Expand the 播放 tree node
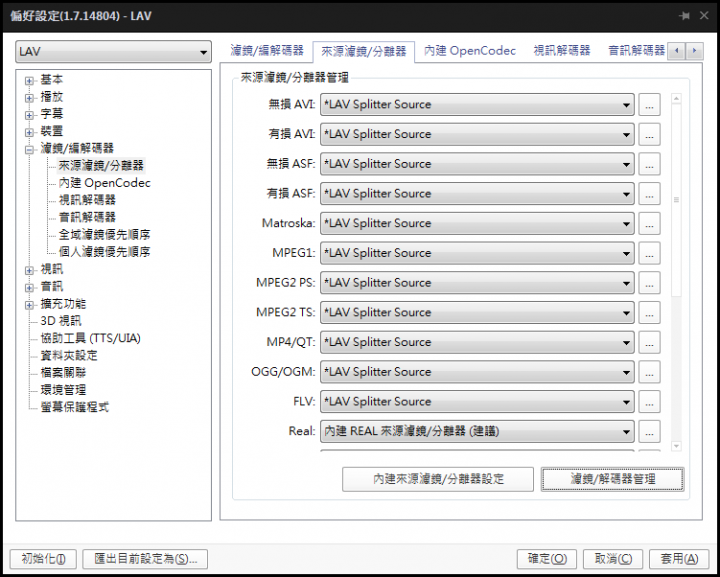720x577 pixels. (29, 98)
